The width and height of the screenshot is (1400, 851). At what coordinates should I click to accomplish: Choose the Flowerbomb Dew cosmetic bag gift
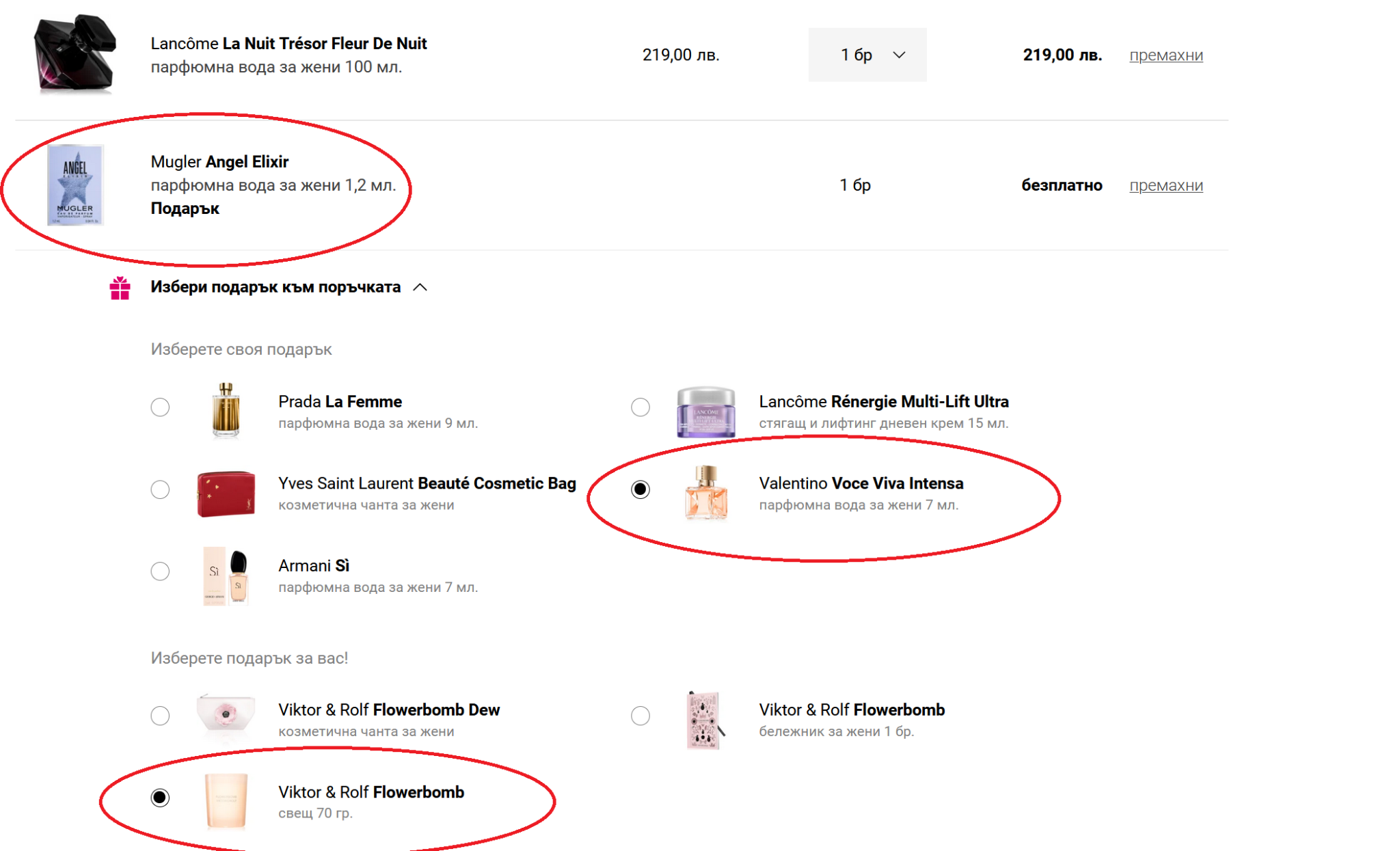point(160,716)
